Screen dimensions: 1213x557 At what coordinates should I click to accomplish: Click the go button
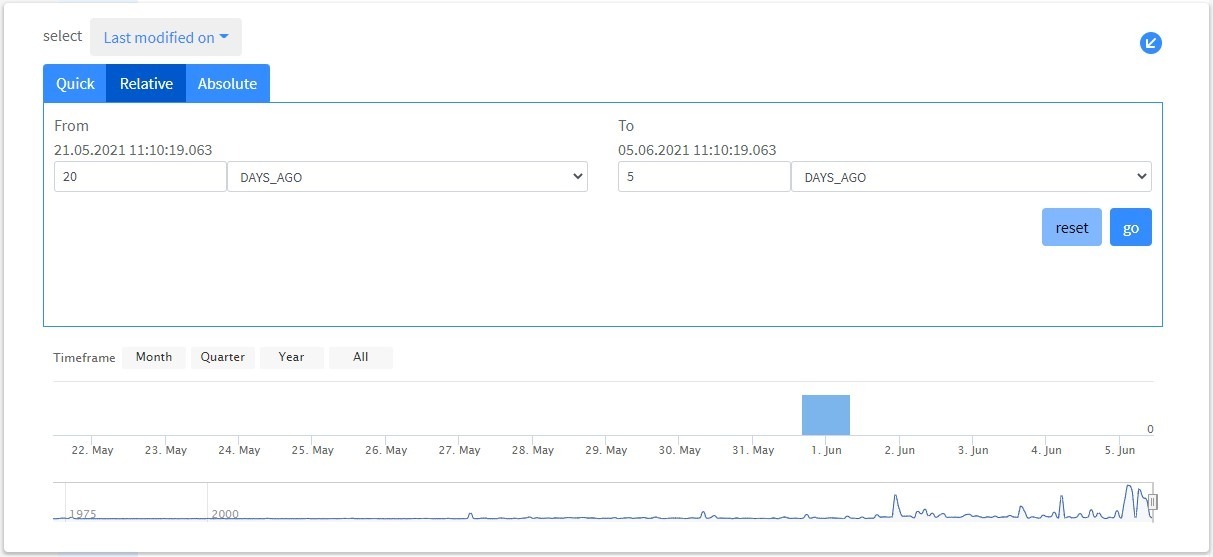pos(1131,227)
